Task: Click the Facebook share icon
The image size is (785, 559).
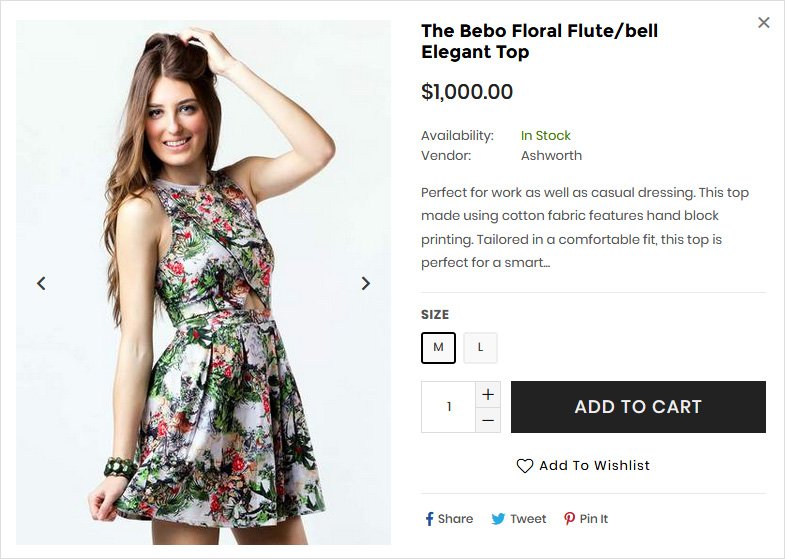Action: (x=429, y=519)
